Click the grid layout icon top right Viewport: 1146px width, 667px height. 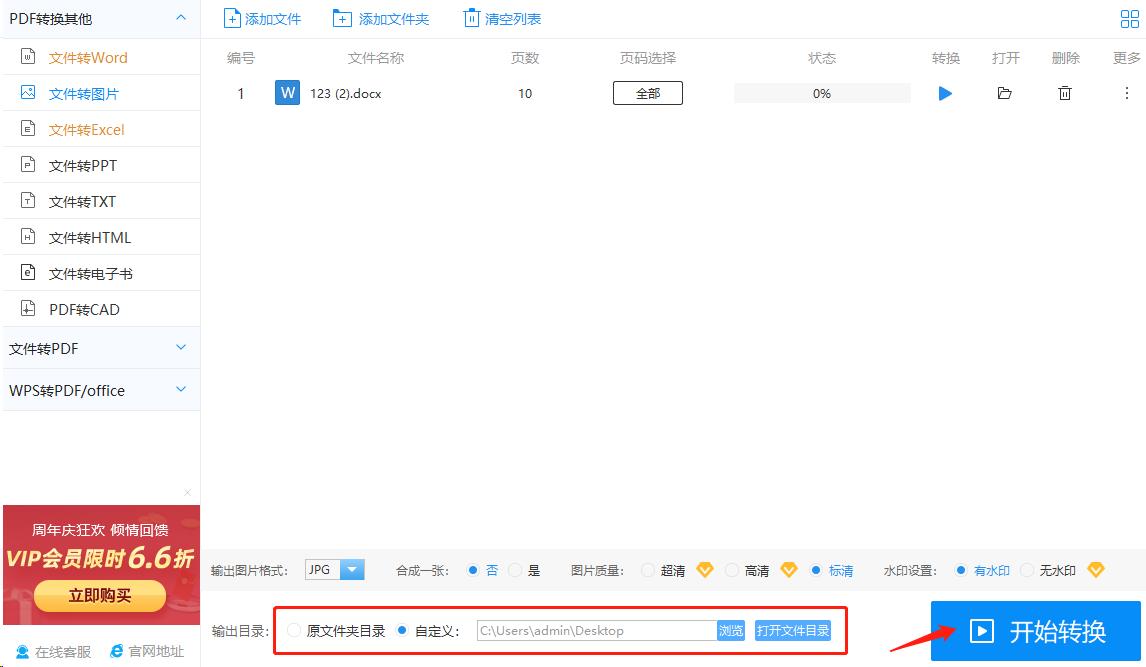click(1129, 17)
